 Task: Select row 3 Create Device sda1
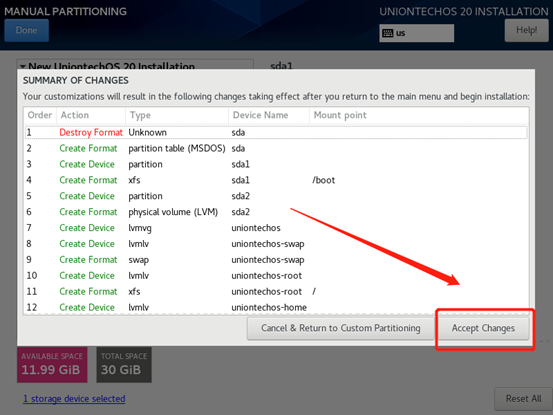tap(276, 164)
